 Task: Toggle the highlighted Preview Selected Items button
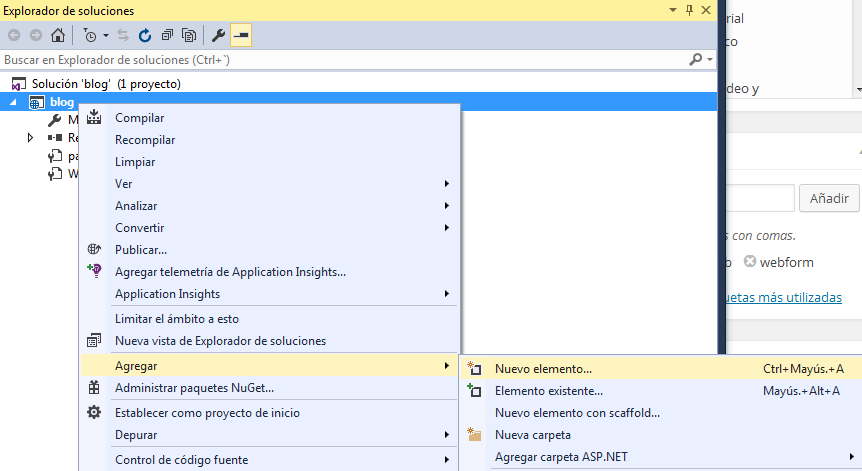click(240, 35)
